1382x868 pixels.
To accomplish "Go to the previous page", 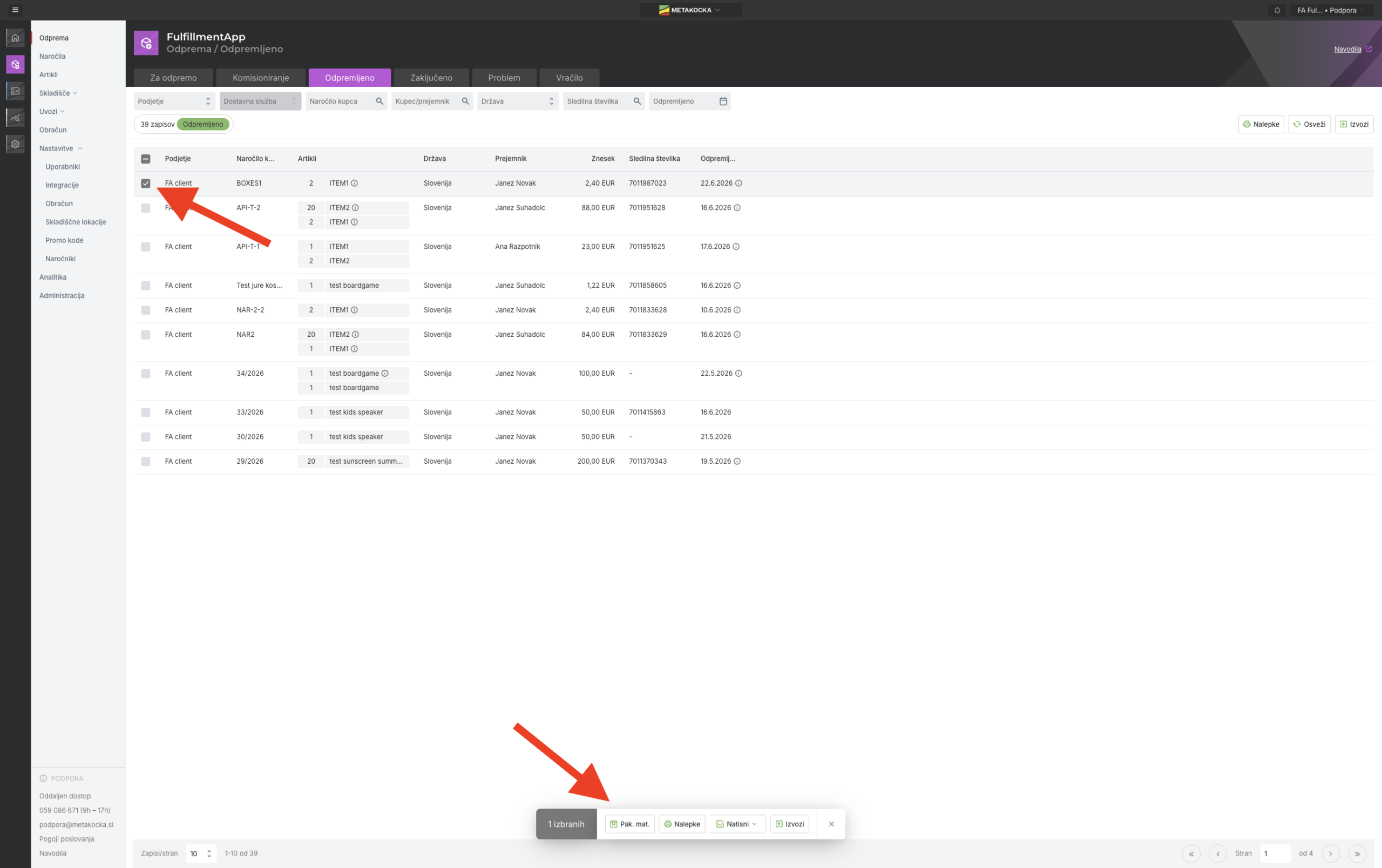I will tap(1217, 853).
